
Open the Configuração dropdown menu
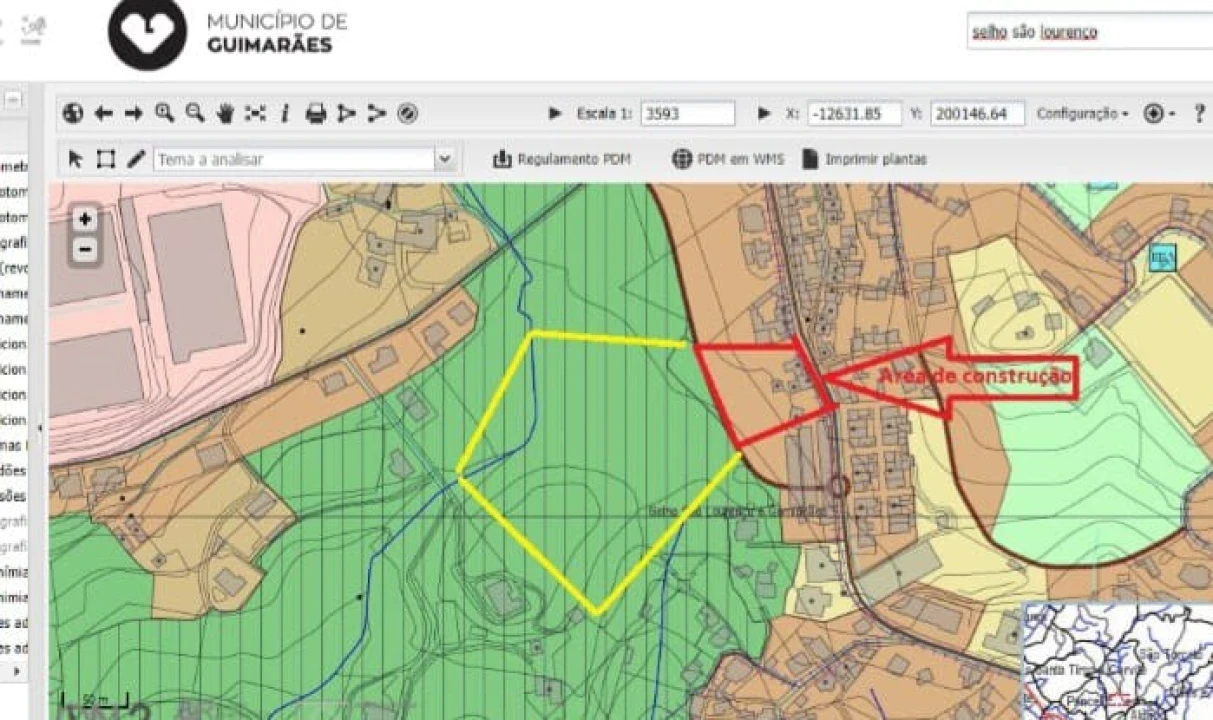coord(1082,113)
